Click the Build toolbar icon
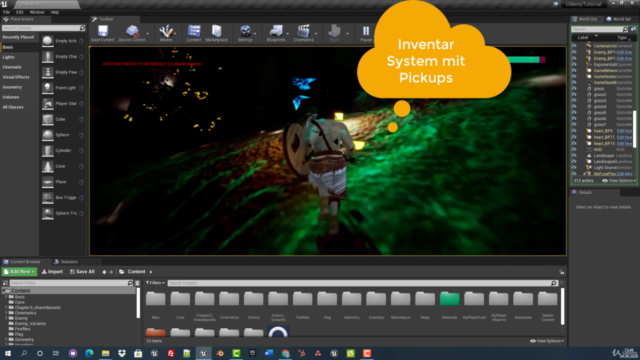640x360 pixels. [x=334, y=31]
